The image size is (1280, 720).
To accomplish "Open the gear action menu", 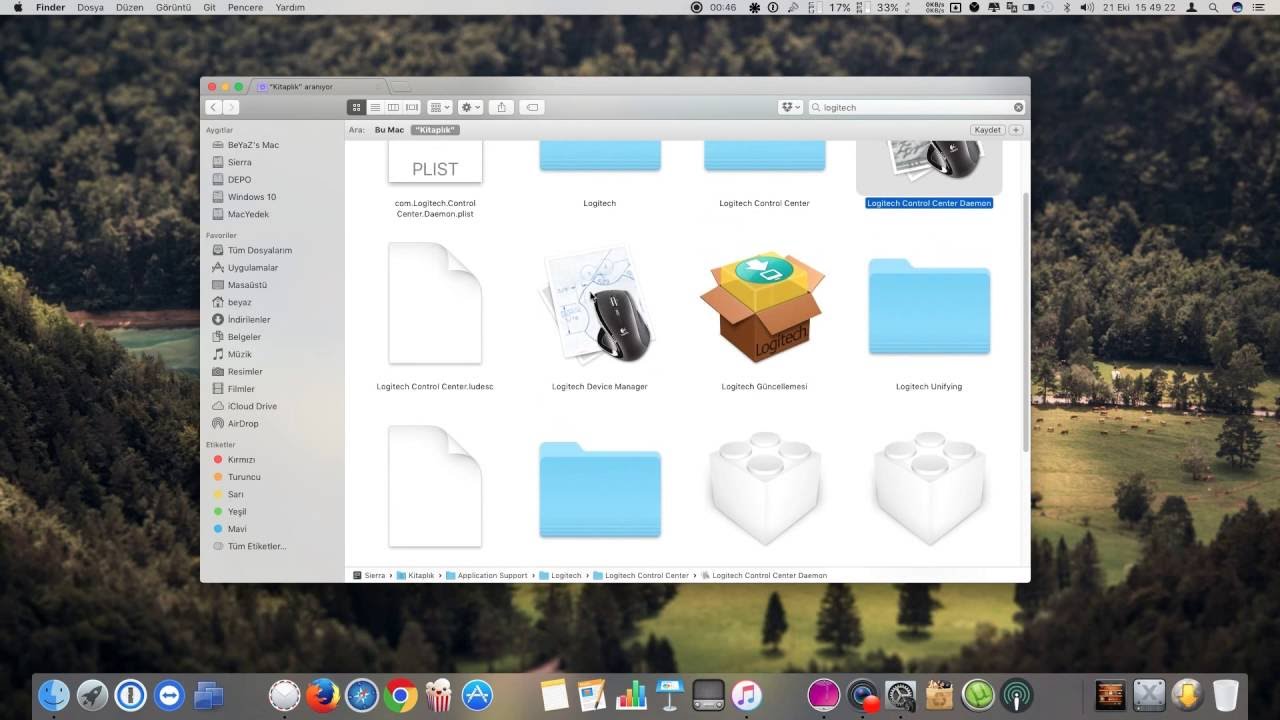I will [x=470, y=107].
